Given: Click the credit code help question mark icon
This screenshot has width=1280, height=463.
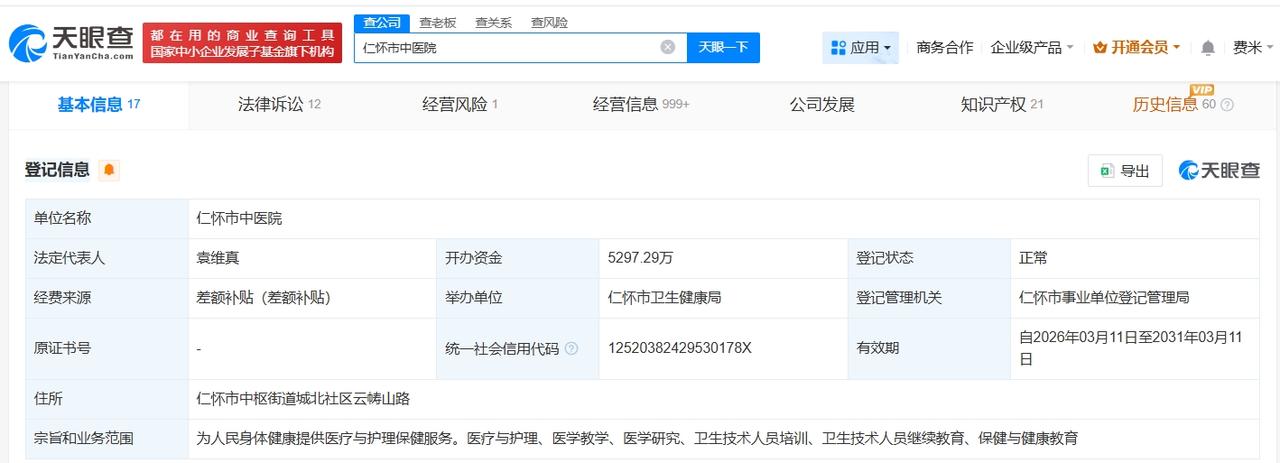Looking at the screenshot, I should (x=571, y=349).
